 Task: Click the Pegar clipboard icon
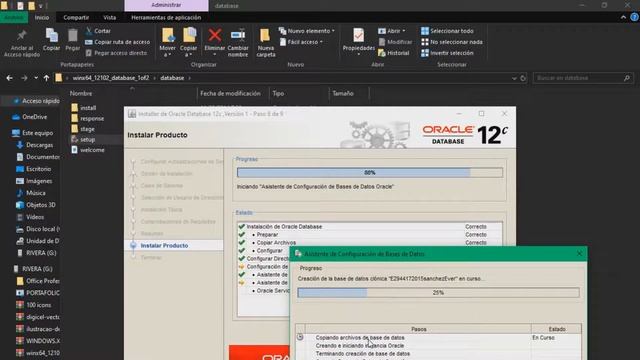[x=73, y=36]
